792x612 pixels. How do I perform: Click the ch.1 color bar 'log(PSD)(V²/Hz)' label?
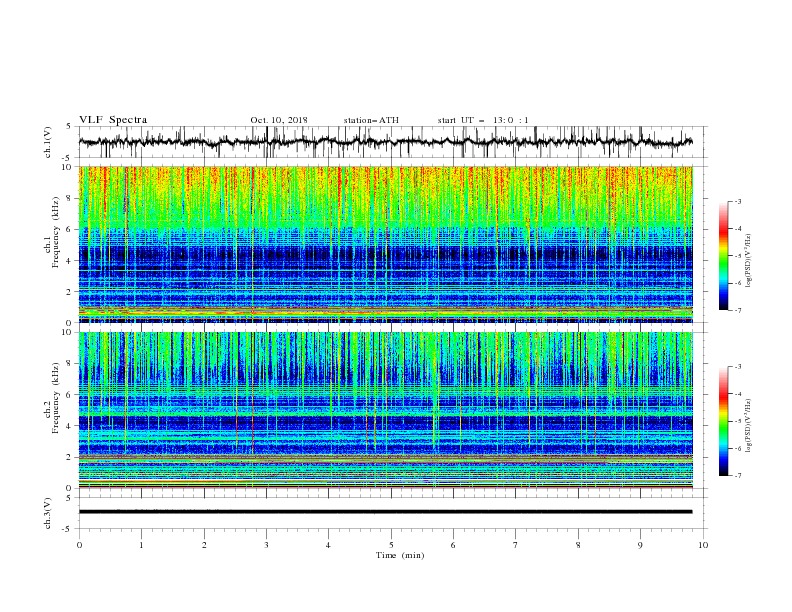[748, 261]
